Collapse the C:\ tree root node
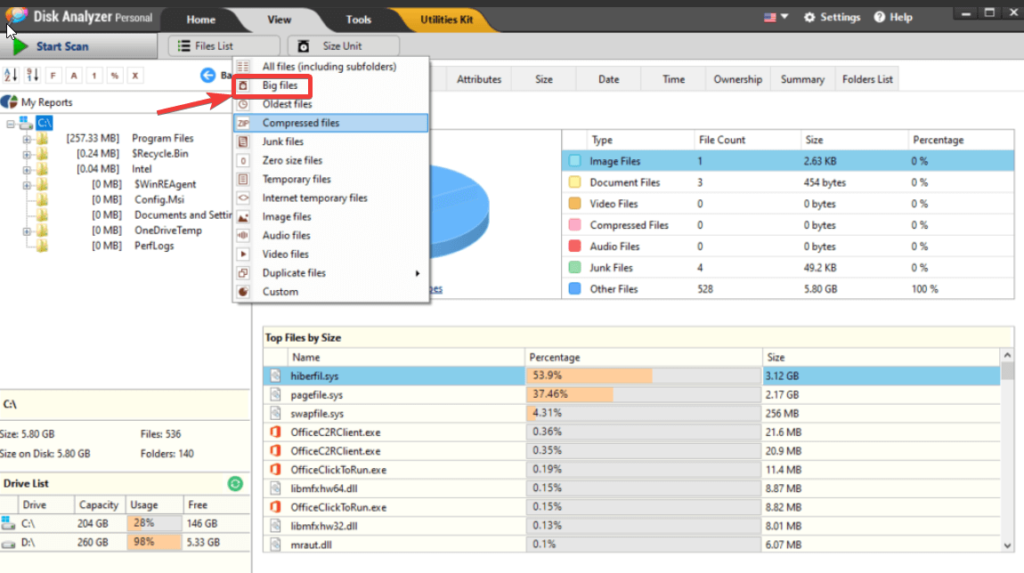 pos(10,123)
